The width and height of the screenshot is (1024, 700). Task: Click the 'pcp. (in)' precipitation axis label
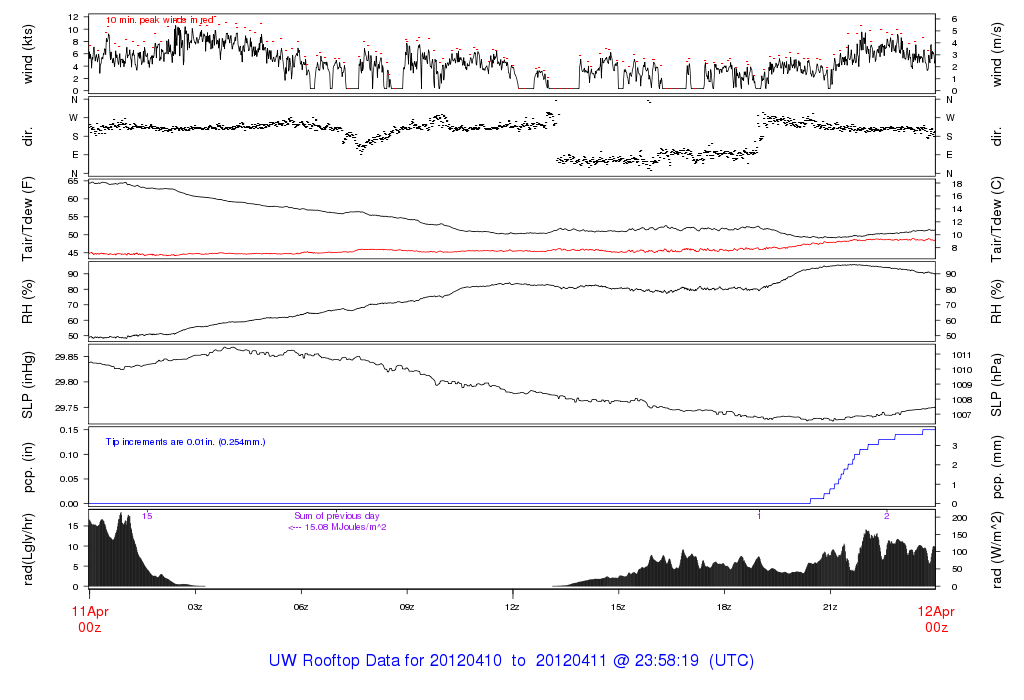pyautogui.click(x=27, y=467)
